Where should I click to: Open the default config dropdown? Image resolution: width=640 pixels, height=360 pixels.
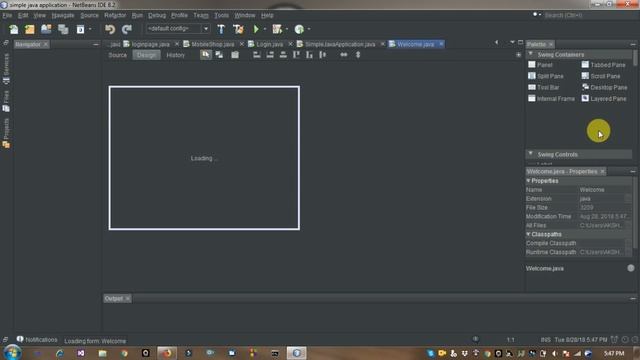coord(206,29)
